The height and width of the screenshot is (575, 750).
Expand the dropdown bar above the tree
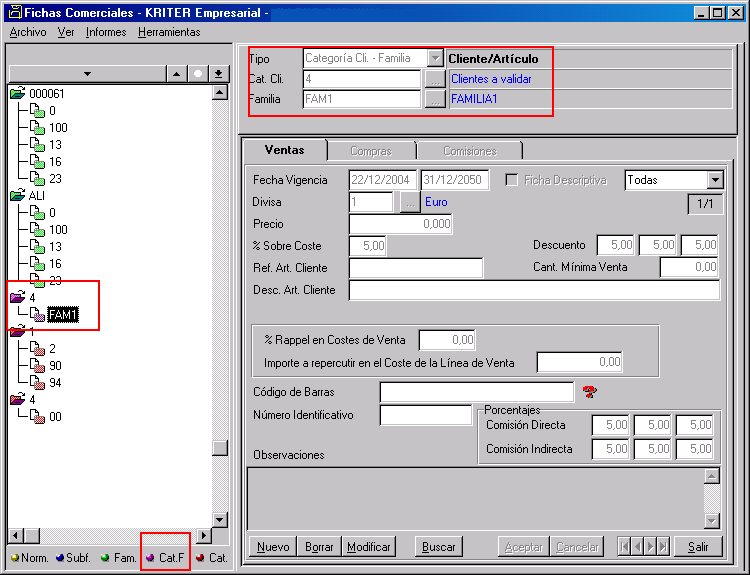(86, 74)
